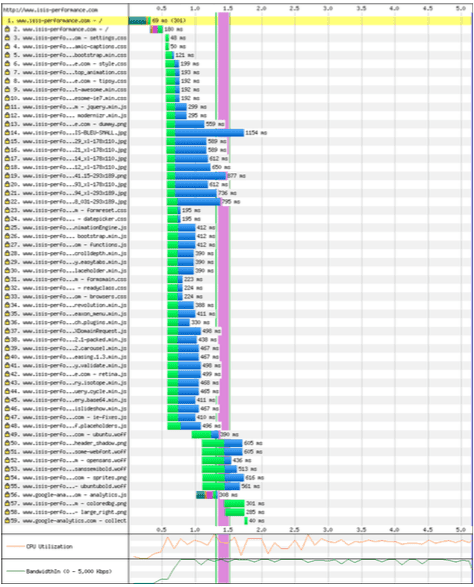Click lock icon beside functions.js row 27

coord(7,245)
